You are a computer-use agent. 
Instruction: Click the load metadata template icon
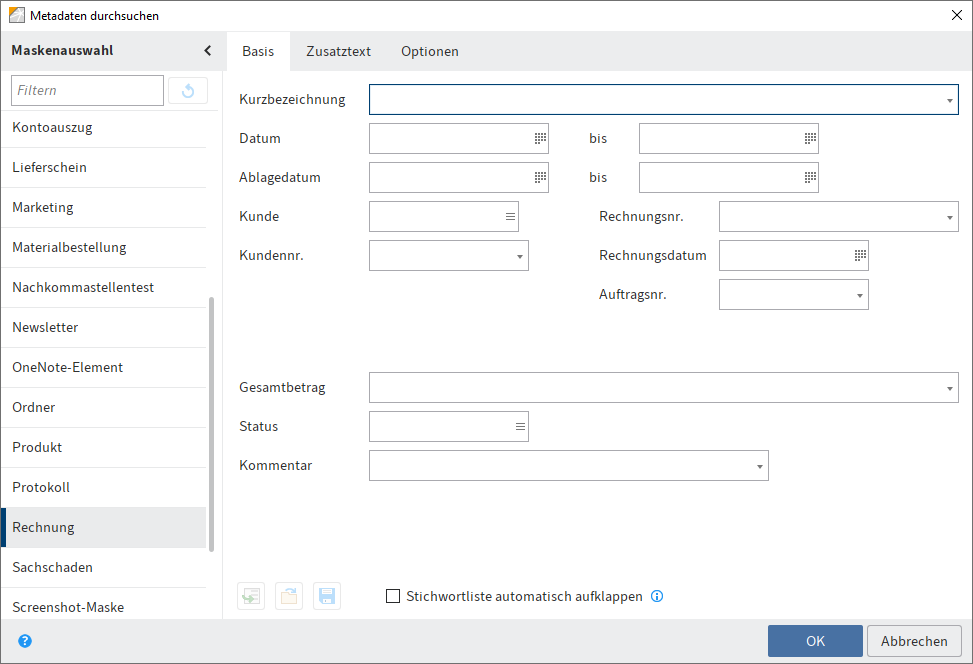(251, 596)
